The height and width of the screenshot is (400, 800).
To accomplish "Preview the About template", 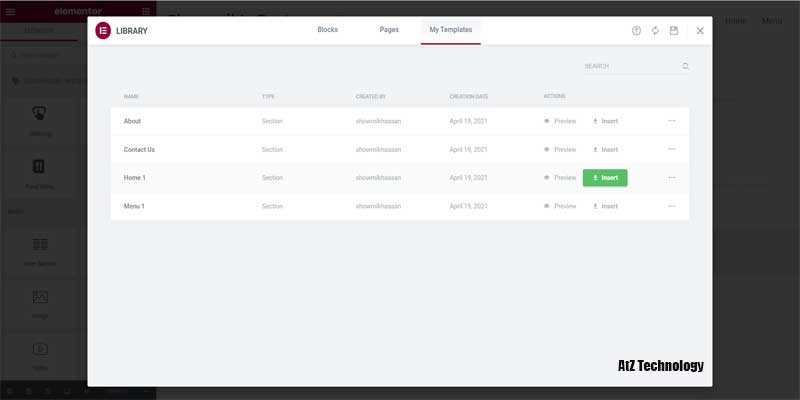I will pos(560,121).
